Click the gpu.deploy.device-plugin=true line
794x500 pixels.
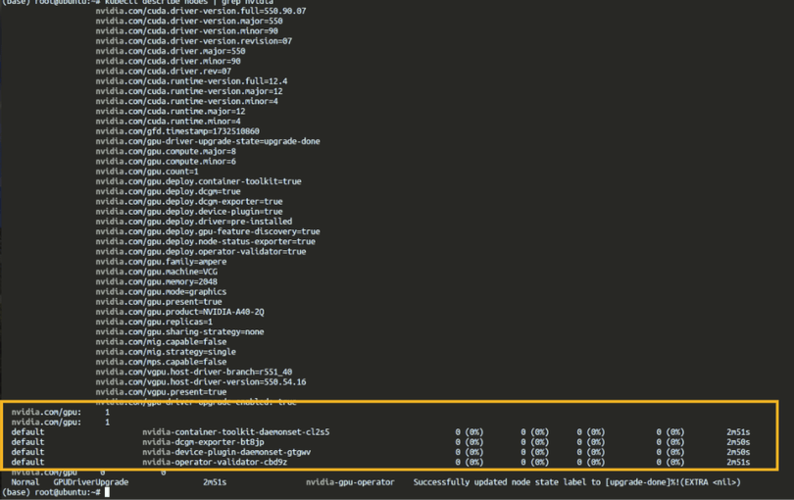pos(189,212)
